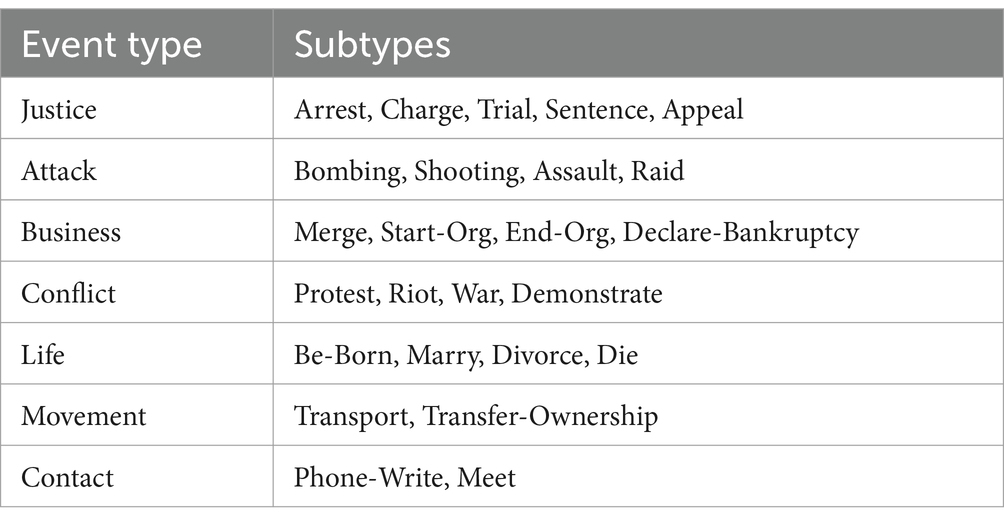Click the word 'Appeal' in Justice row
The image size is (1004, 525).
click(x=703, y=109)
